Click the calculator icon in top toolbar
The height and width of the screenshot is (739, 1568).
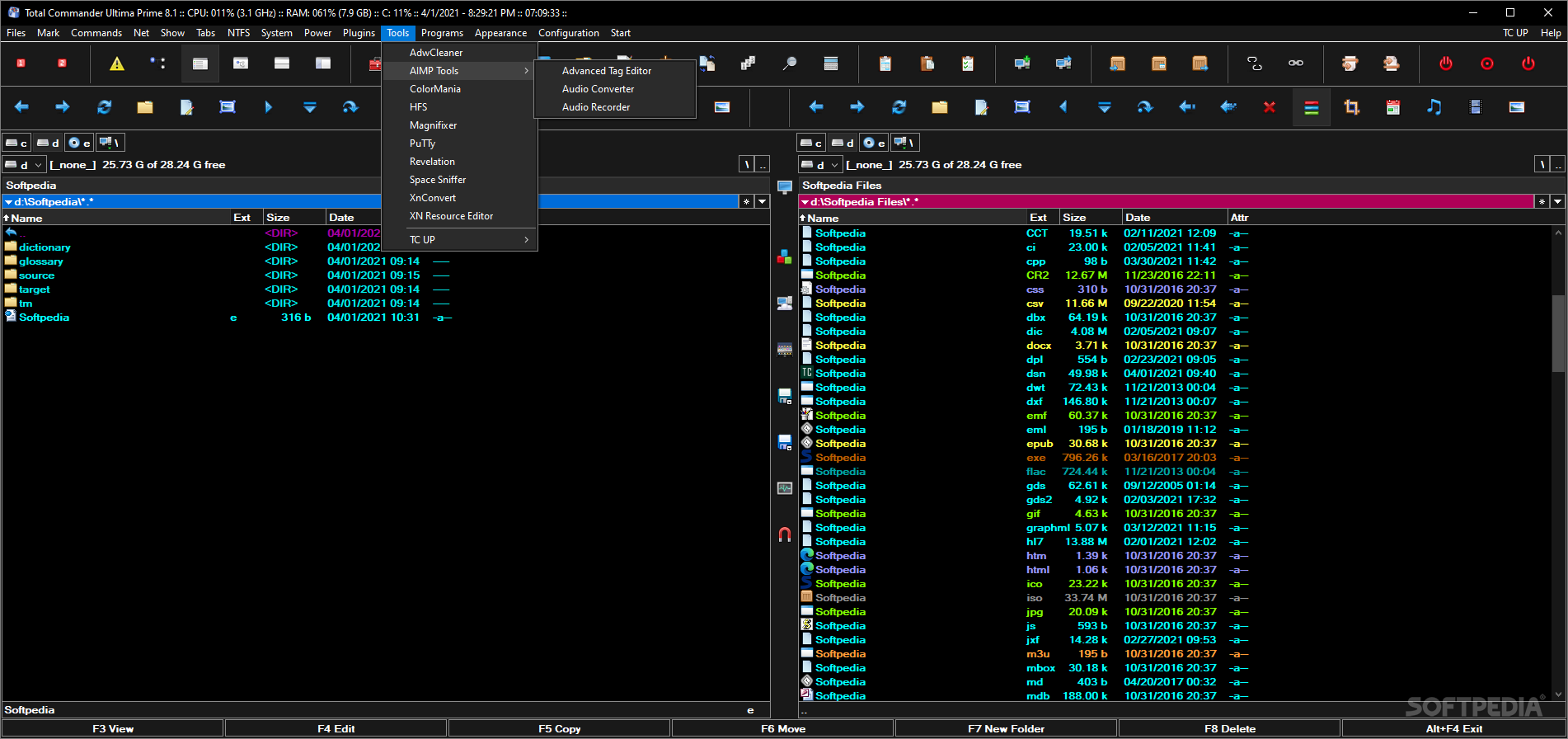[x=831, y=64]
